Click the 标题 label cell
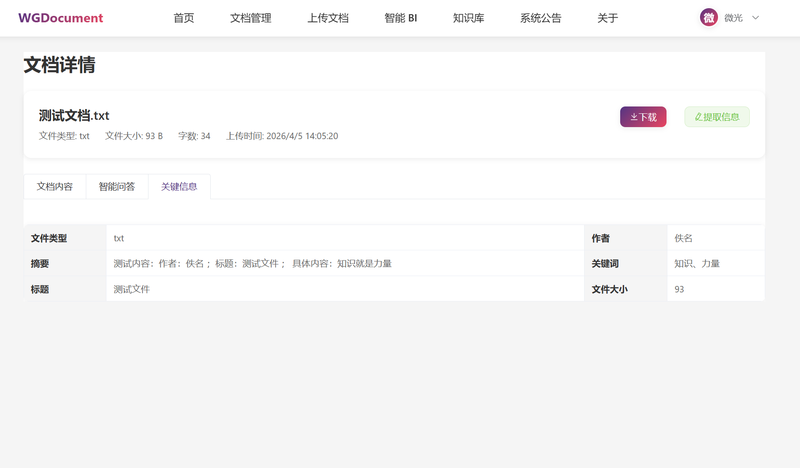 [65, 288]
